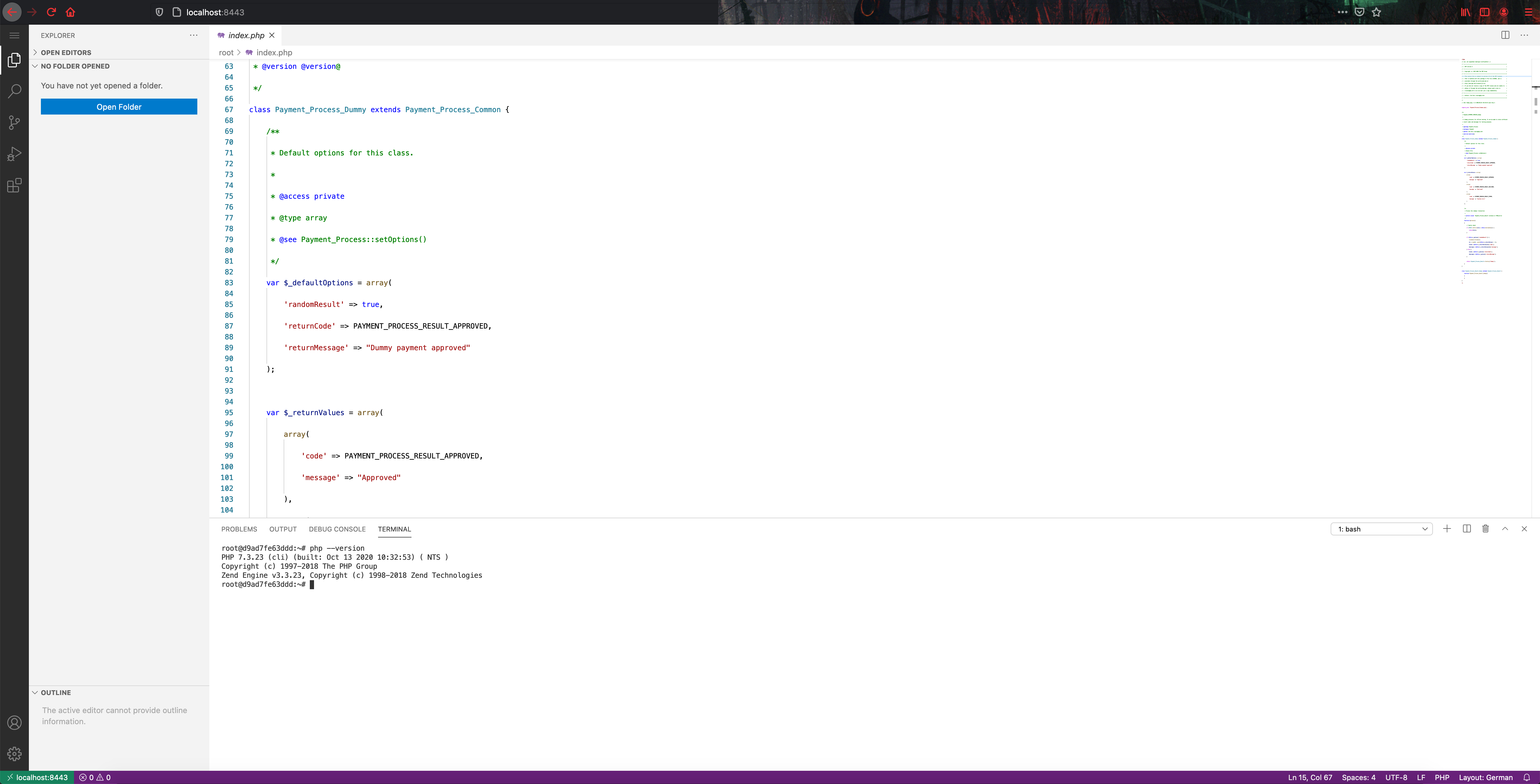
Task: Kill terminal with the trash icon
Action: (1486, 529)
